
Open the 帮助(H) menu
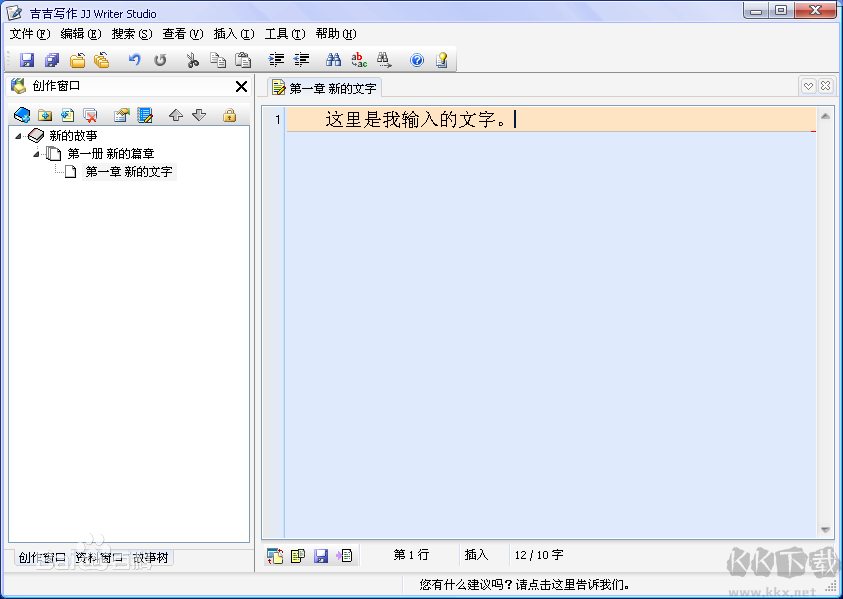tap(336, 34)
